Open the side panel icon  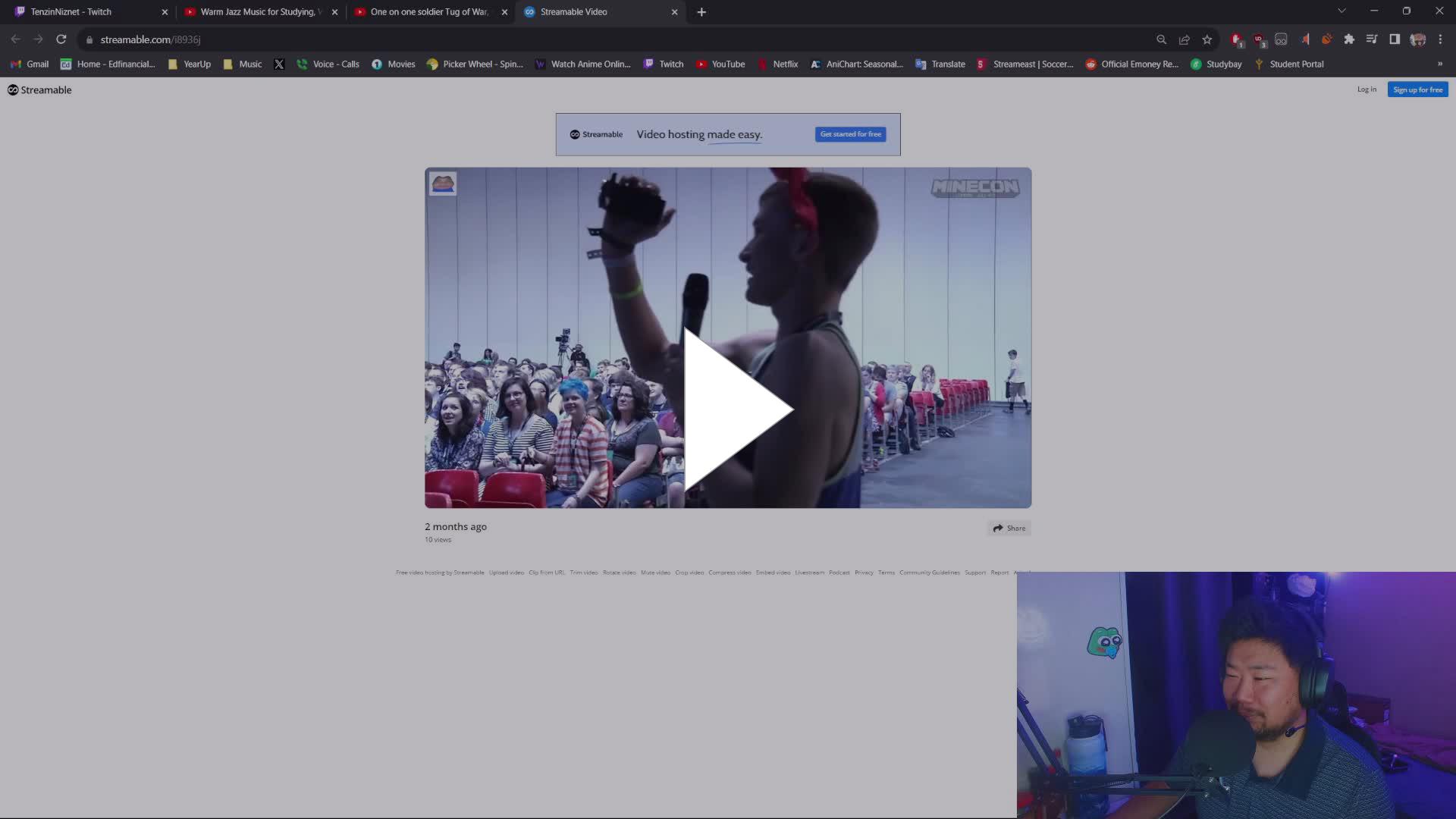(1395, 39)
